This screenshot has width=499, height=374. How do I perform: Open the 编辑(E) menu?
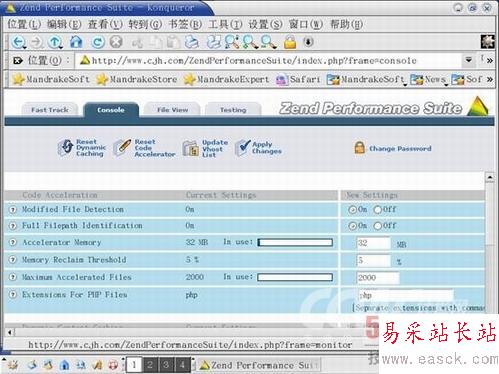pyautogui.click(x=64, y=24)
